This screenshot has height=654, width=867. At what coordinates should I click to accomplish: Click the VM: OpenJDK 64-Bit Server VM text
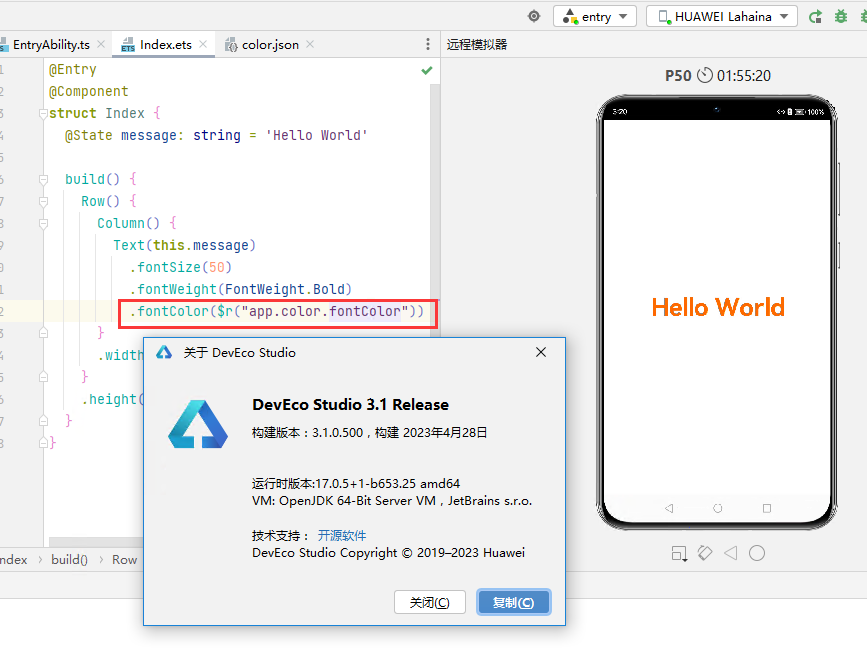(x=392, y=501)
